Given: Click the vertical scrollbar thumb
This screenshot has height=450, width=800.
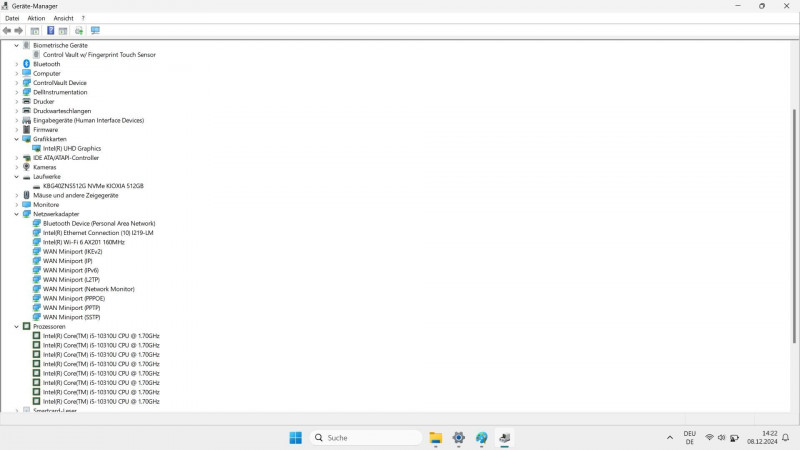Looking at the screenshot, I should pos(794,226).
